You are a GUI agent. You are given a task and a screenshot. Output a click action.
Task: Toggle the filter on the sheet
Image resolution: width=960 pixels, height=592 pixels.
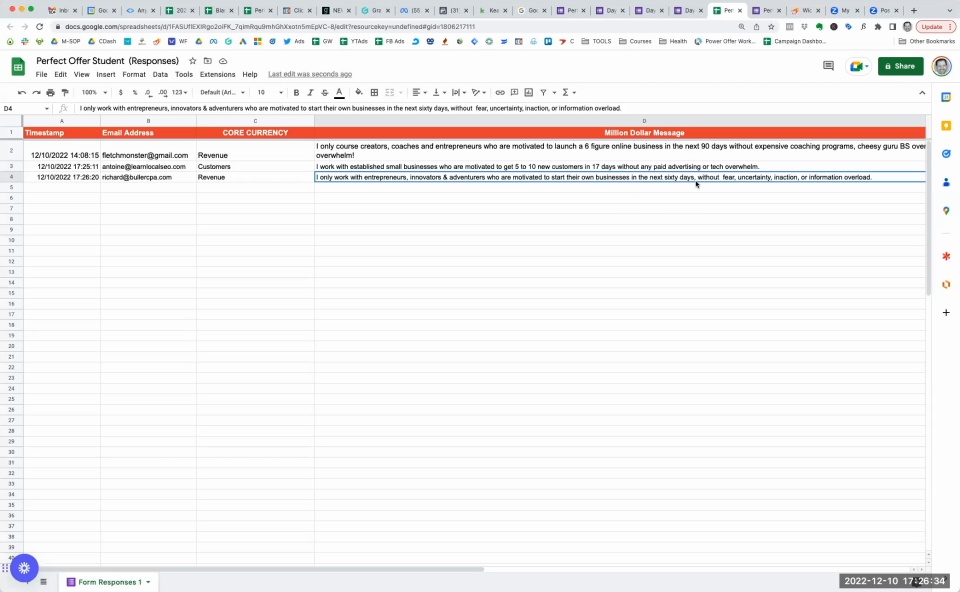[x=543, y=92]
